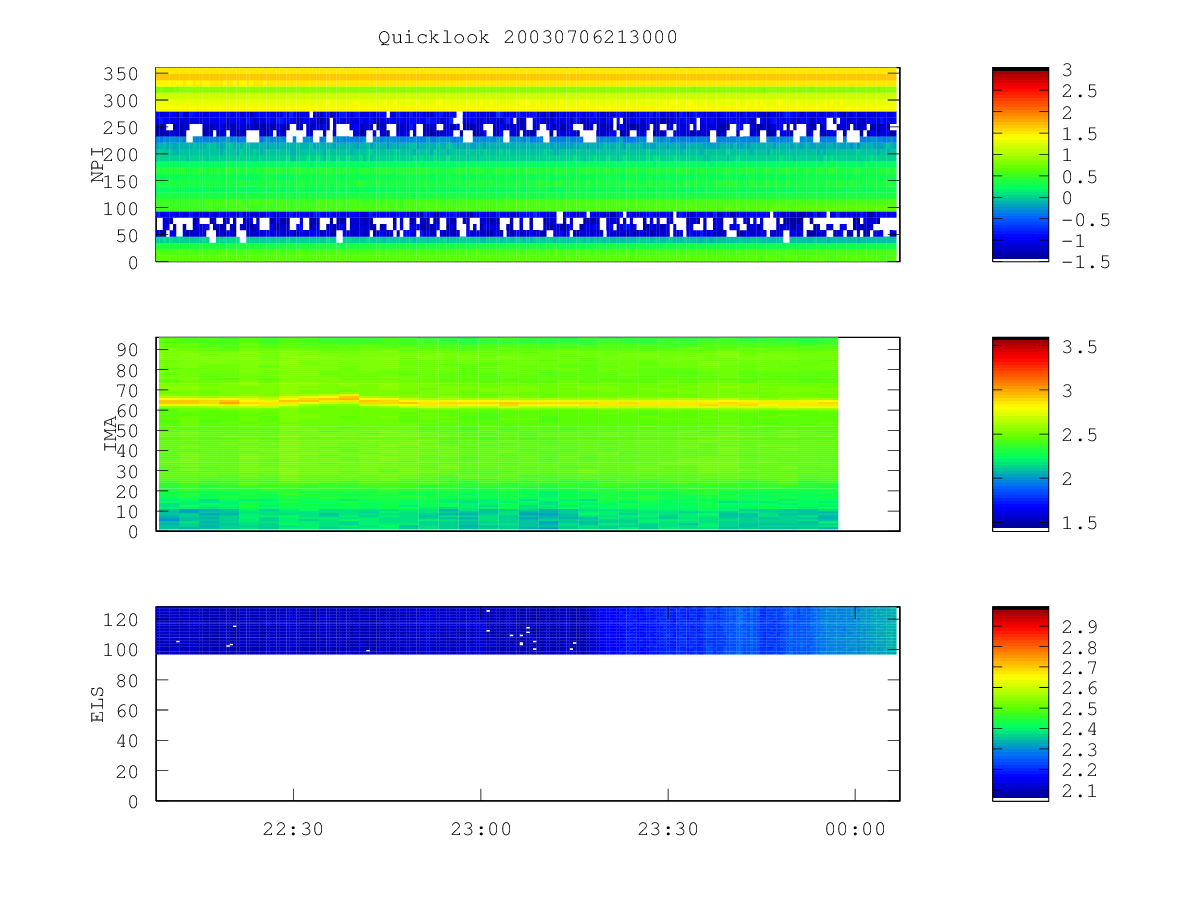Image resolution: width=1200 pixels, height=900 pixels.
Task: Click the "250" tick on NPI axis
Action: click(122, 128)
